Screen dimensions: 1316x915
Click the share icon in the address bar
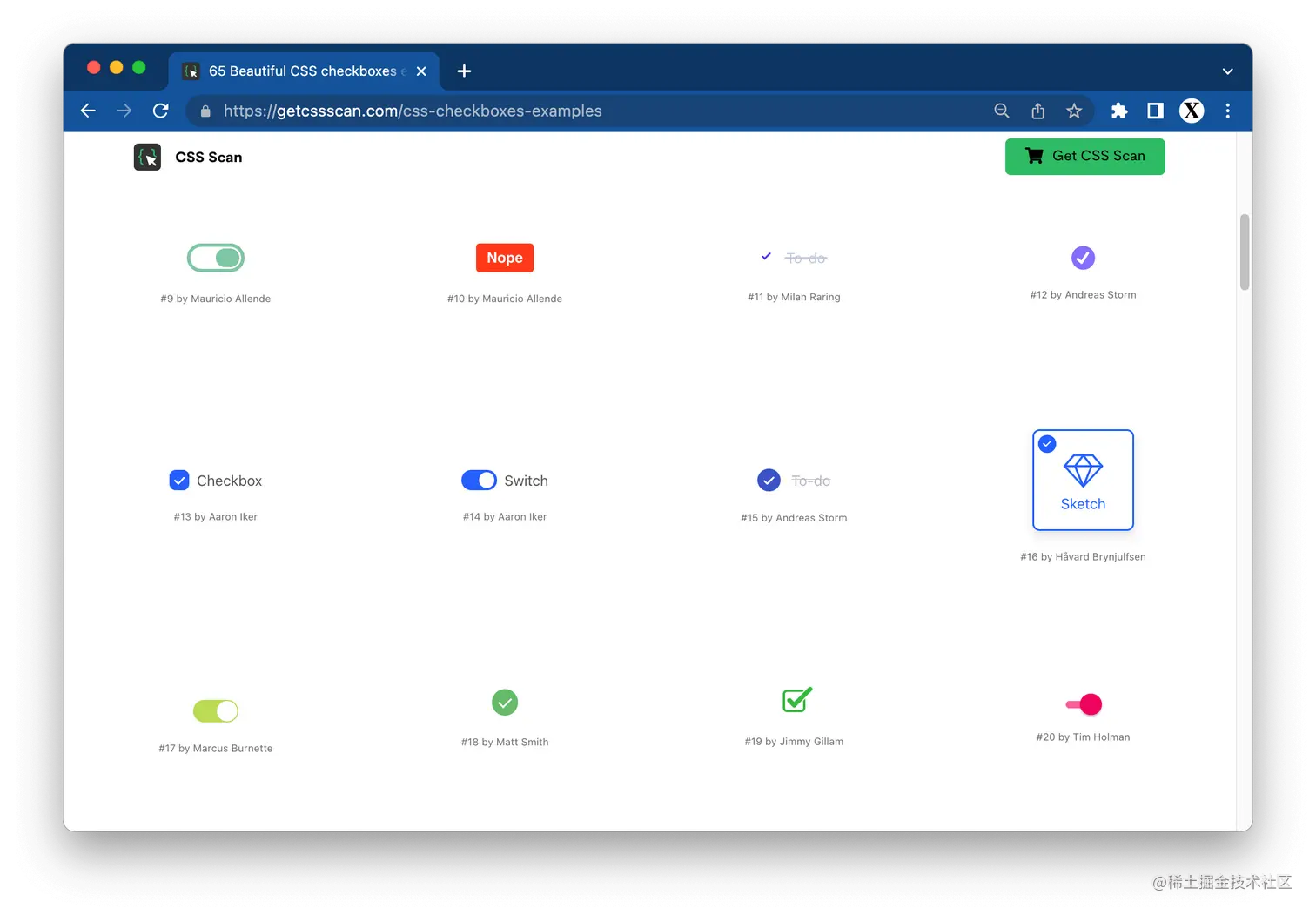(x=1037, y=111)
